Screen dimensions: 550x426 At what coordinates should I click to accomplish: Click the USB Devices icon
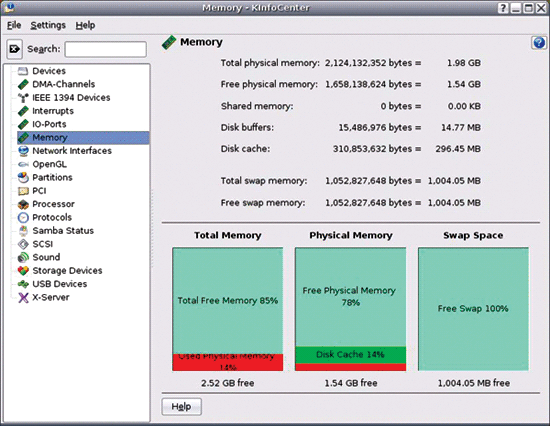tap(23, 284)
